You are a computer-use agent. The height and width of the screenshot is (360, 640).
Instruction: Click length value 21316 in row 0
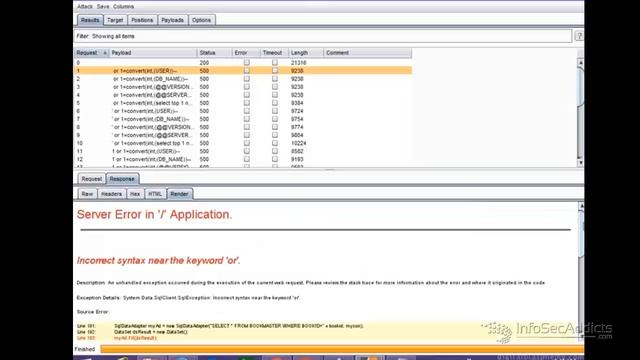coord(298,63)
